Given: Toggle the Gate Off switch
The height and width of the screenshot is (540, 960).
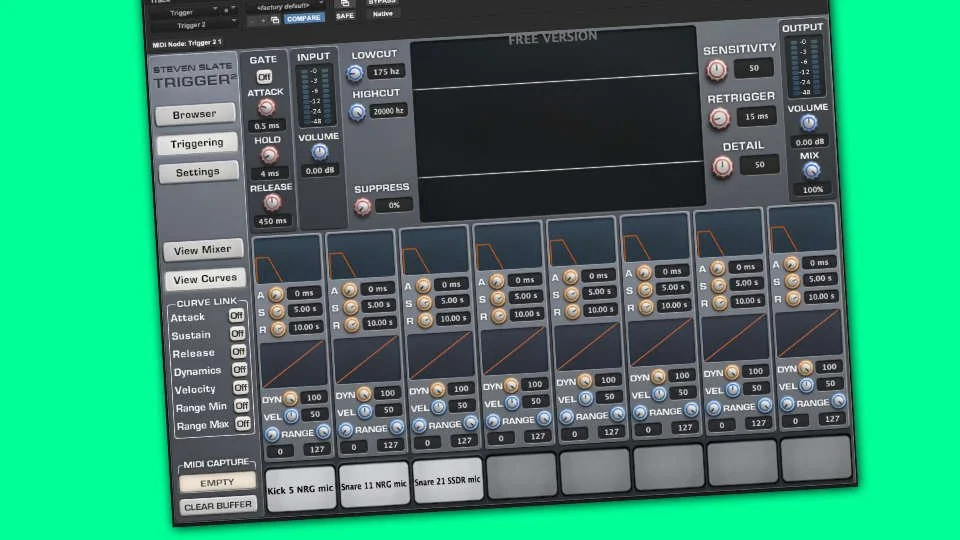Looking at the screenshot, I should pos(264,77).
